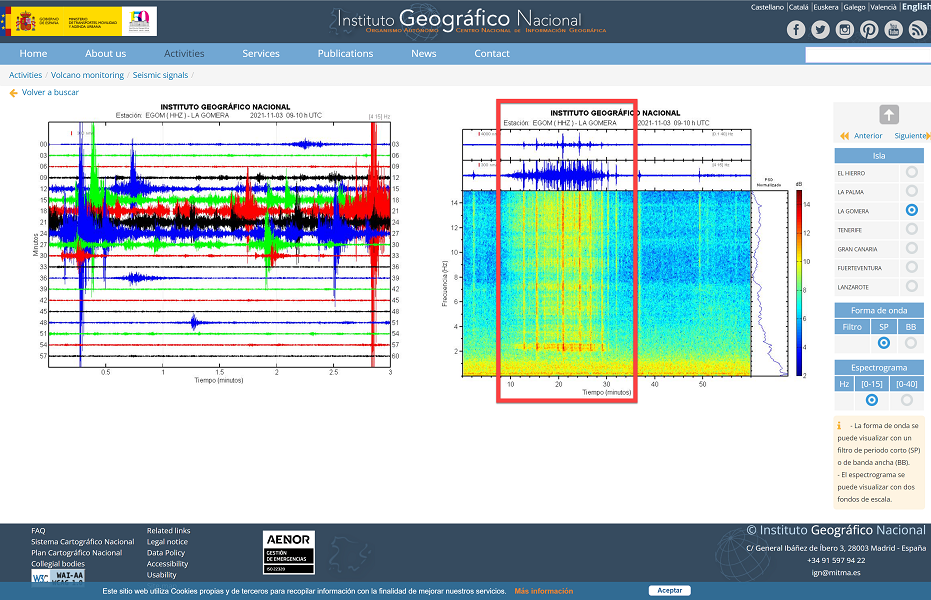The height and width of the screenshot is (600, 931).
Task: Select the Fuerteventura island radio button
Action: click(x=911, y=267)
